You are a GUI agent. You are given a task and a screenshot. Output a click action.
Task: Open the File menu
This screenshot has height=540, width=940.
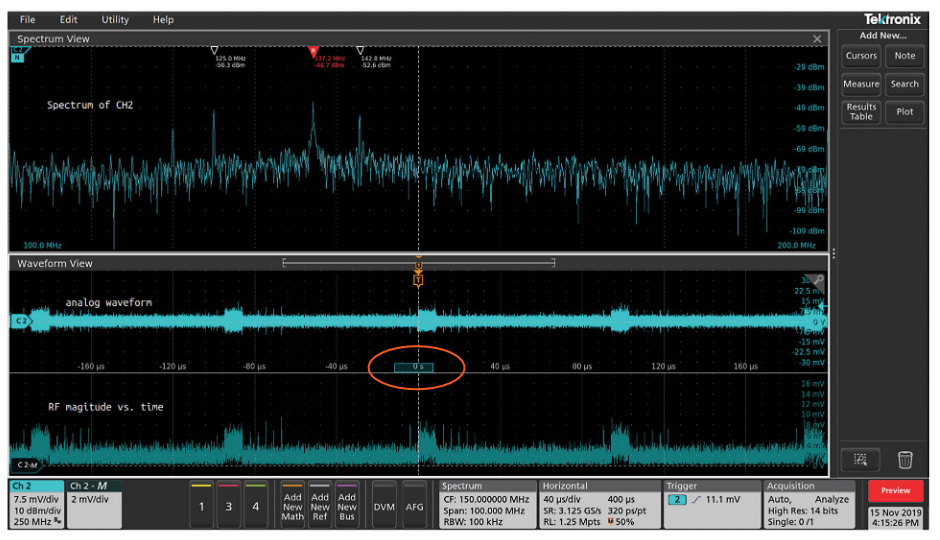28,19
